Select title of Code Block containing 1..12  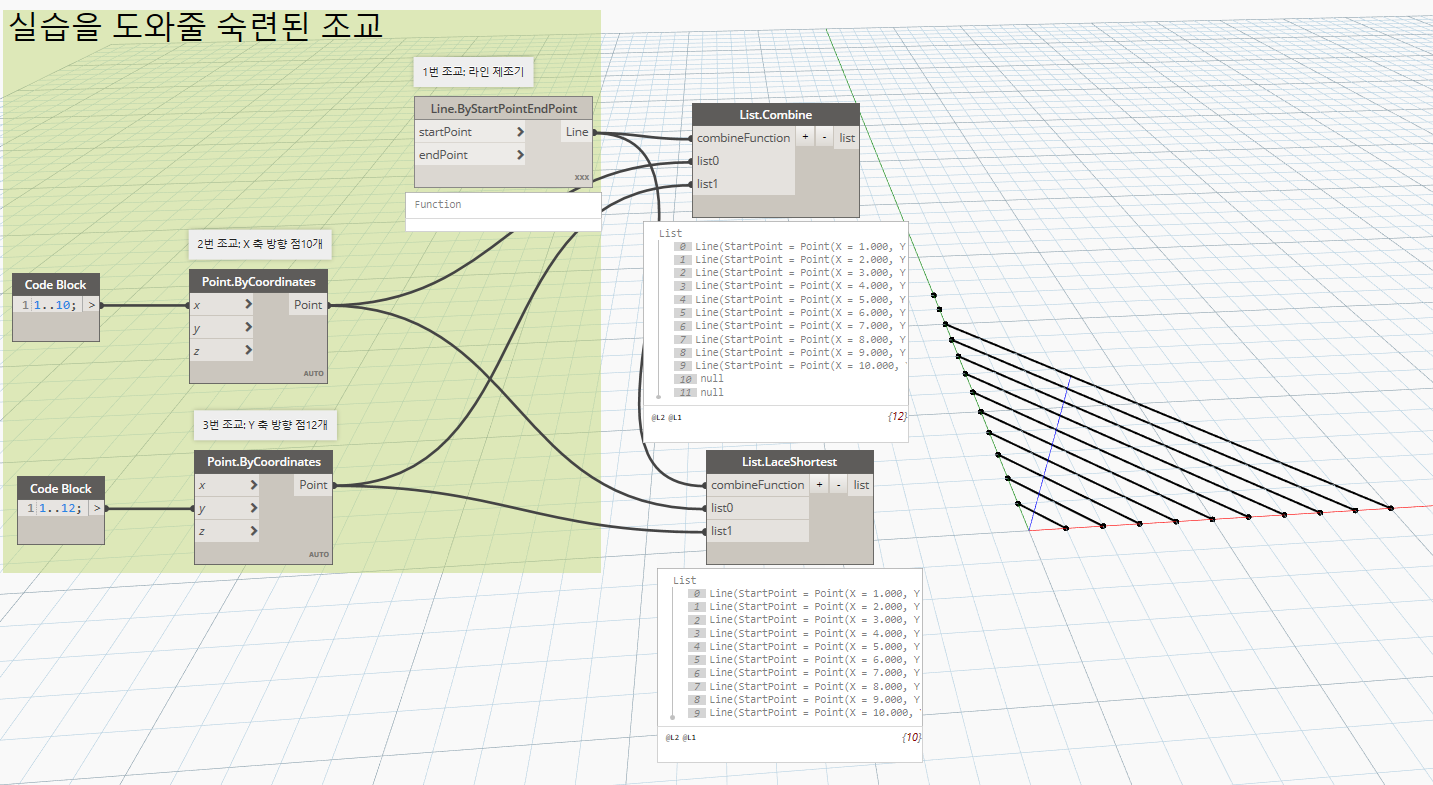point(61,488)
